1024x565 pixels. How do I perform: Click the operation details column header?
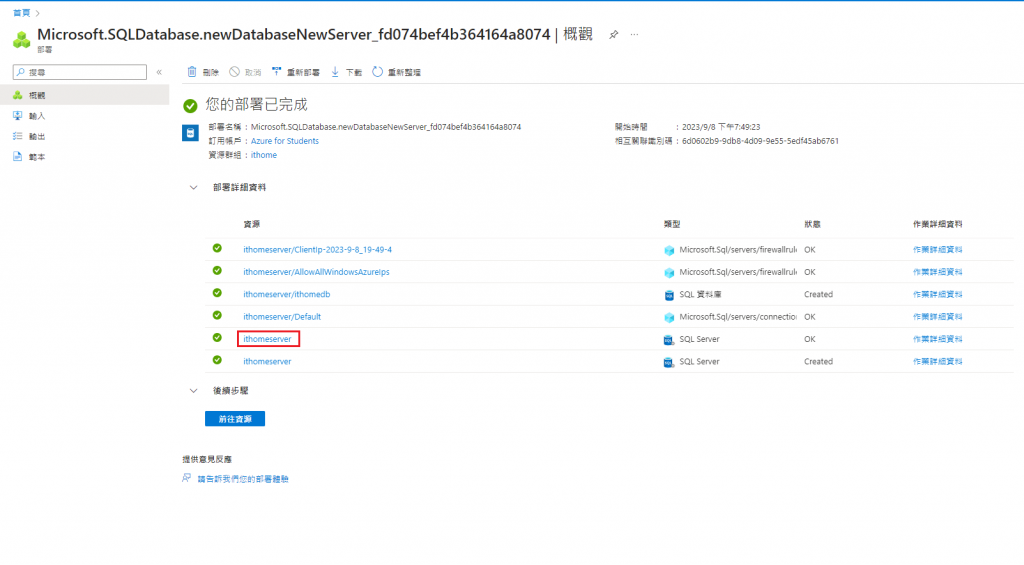938,224
